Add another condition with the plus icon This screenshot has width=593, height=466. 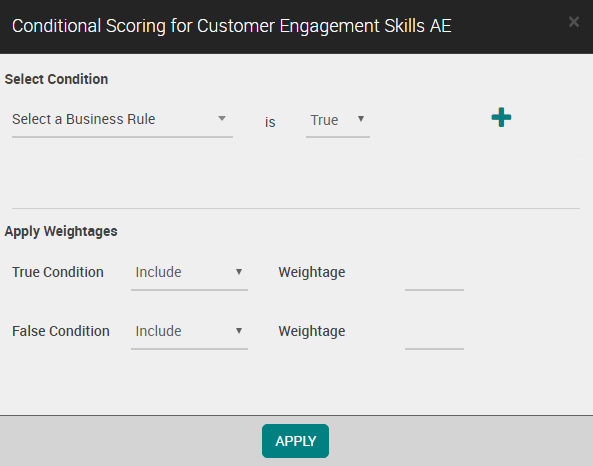pos(501,117)
